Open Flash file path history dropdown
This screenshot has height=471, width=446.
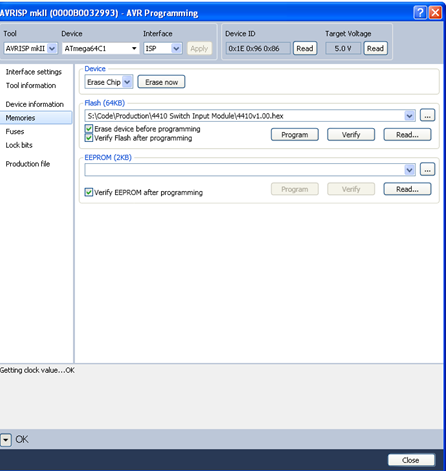(x=409, y=116)
